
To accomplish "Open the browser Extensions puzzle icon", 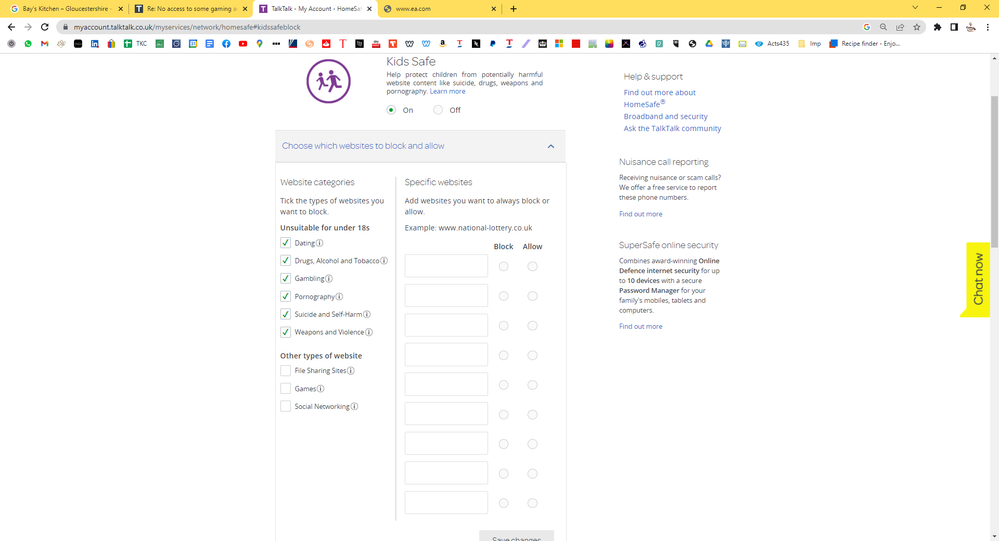I will 937,27.
